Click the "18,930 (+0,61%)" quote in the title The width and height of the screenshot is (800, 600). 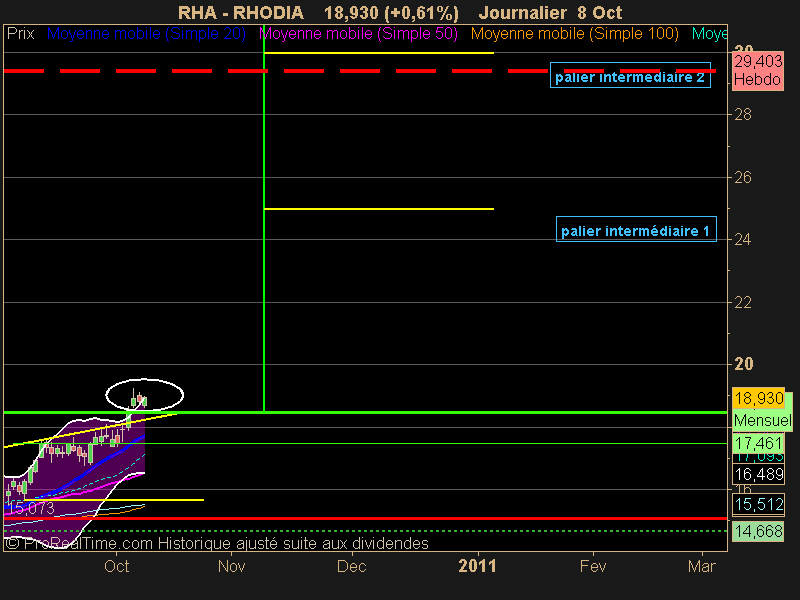391,13
